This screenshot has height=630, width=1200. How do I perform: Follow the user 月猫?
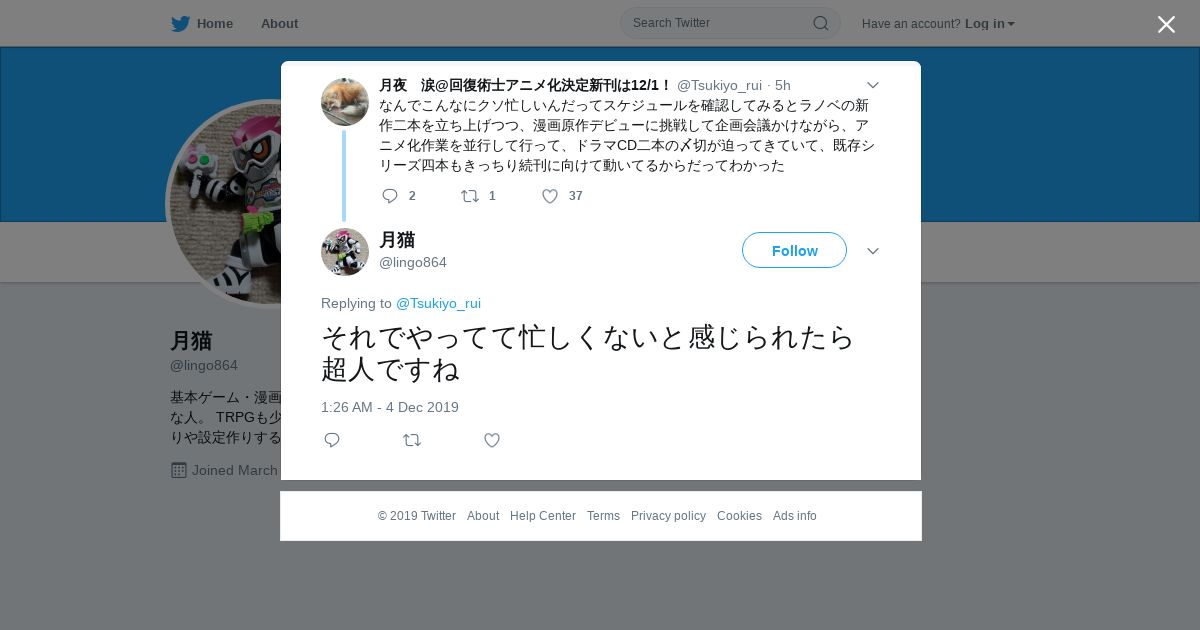tap(794, 250)
